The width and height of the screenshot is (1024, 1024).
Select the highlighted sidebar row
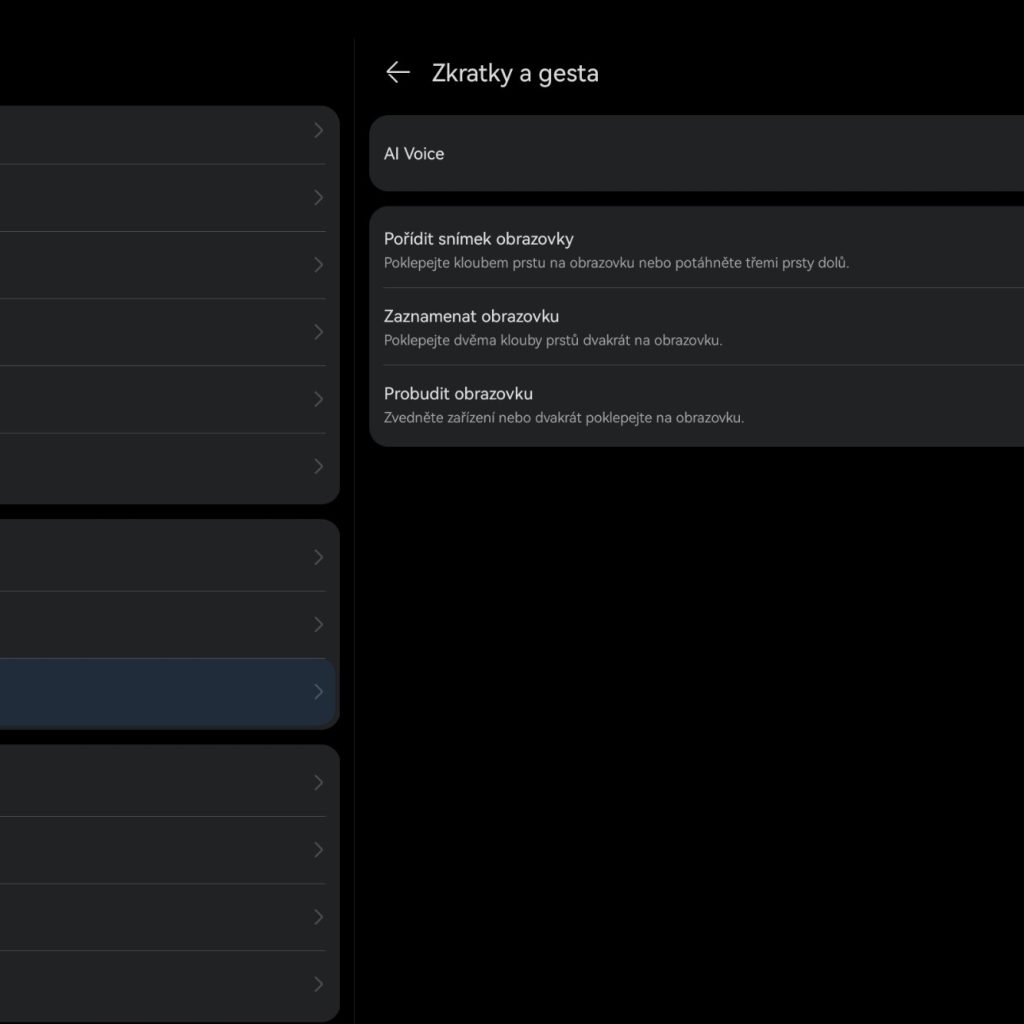click(x=160, y=692)
